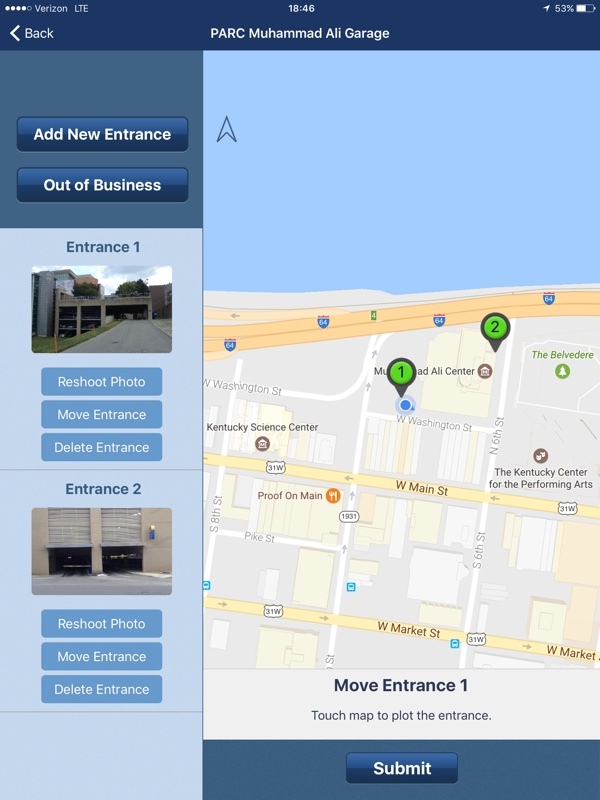
Task: Tap the 31W shield near Kentucky Science Center
Action: [276, 467]
